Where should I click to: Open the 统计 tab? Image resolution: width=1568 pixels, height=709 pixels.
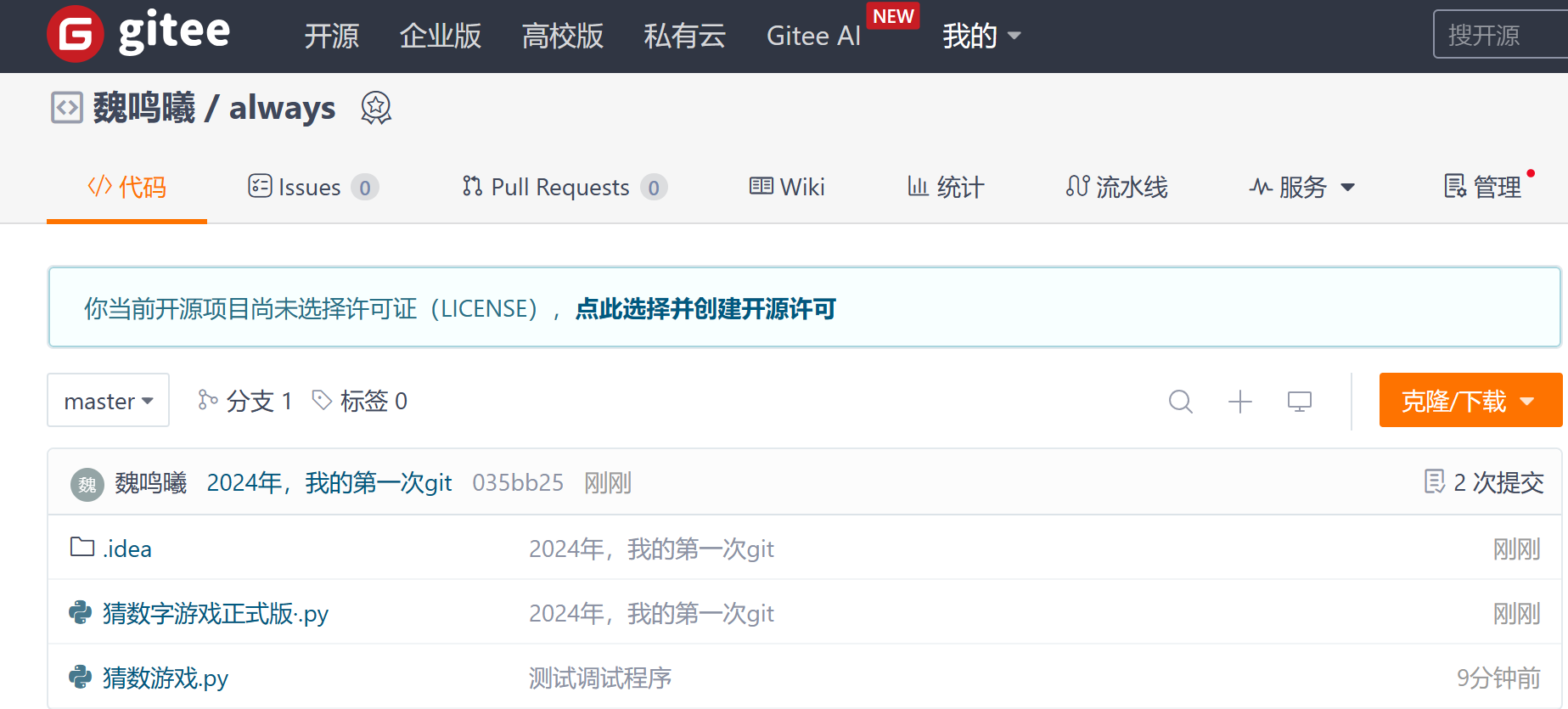point(946,187)
